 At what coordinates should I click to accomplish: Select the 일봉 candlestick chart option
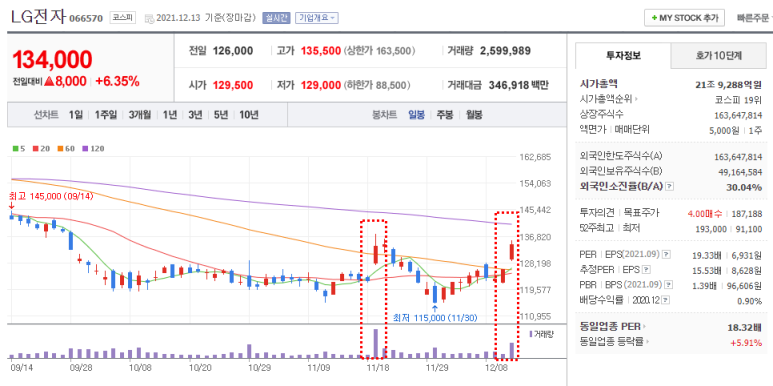click(x=417, y=115)
